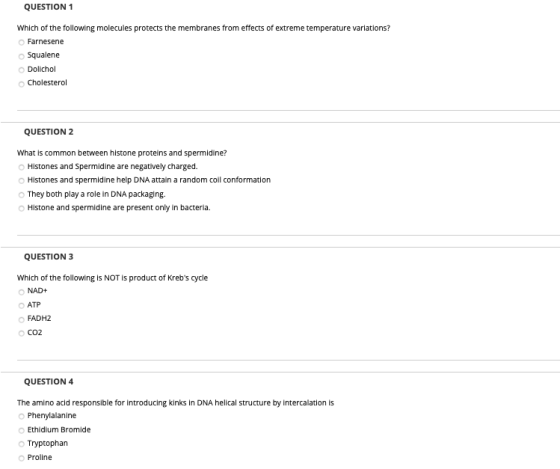This screenshot has height=469, width=560.
Task: Select the random coil conformation option
Action: point(21,181)
